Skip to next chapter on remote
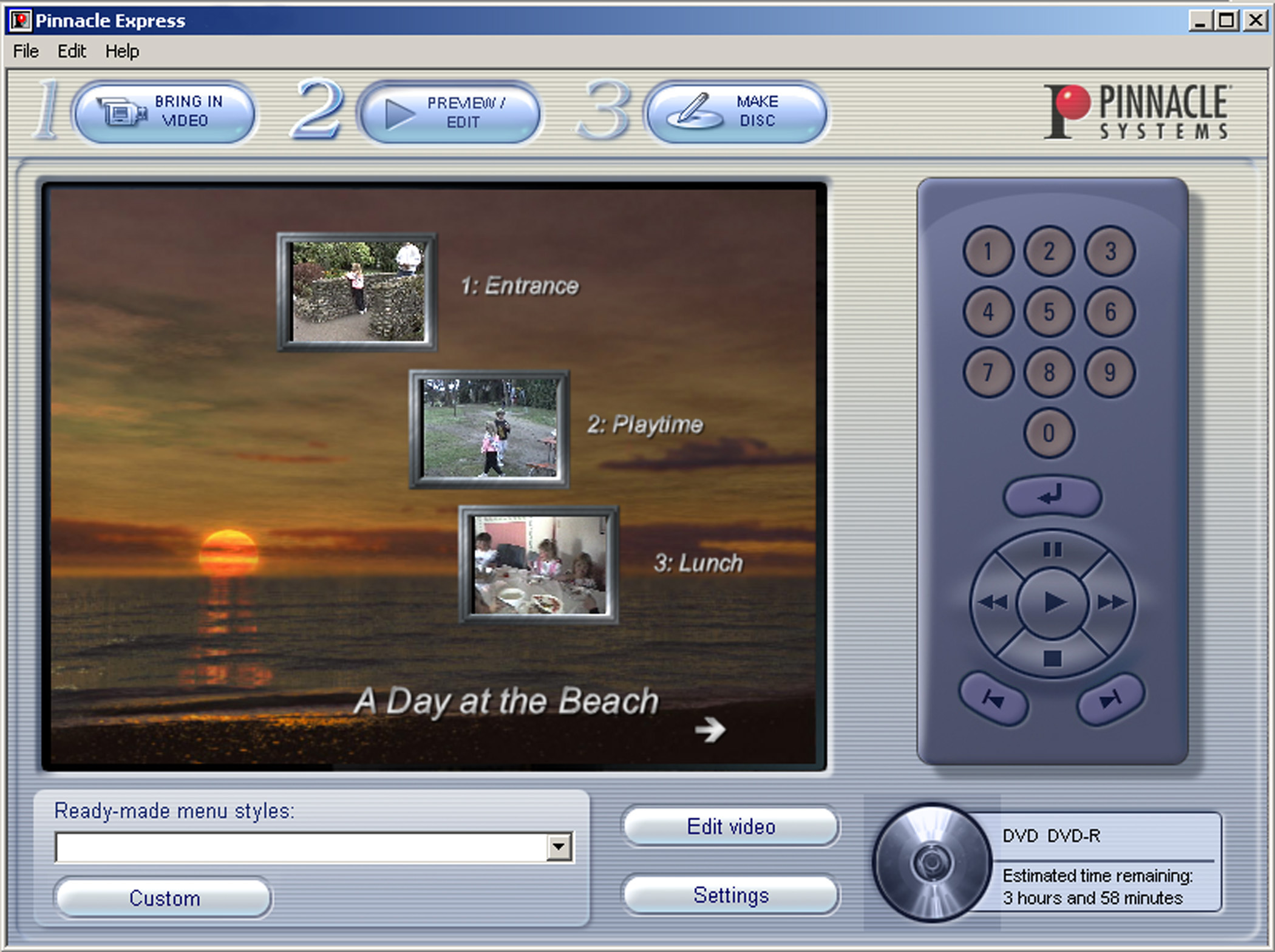Viewport: 1275px width, 952px height. click(1110, 699)
